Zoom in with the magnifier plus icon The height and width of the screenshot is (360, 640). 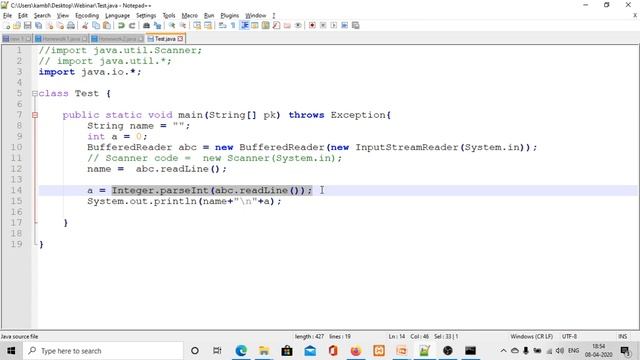(x=172, y=25)
